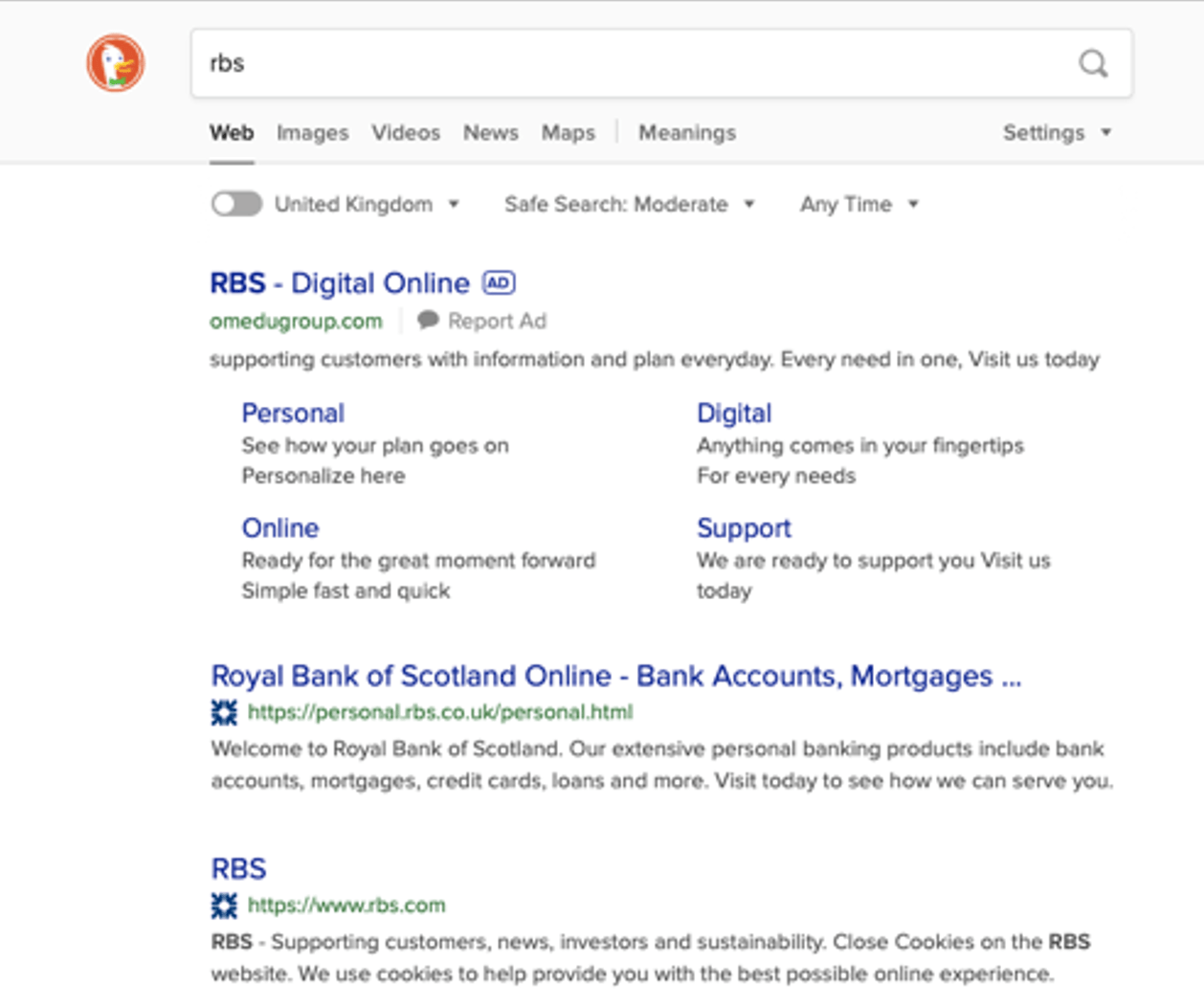Open the Any Time filter dropdown
The image size is (1204, 1007).
pos(859,204)
